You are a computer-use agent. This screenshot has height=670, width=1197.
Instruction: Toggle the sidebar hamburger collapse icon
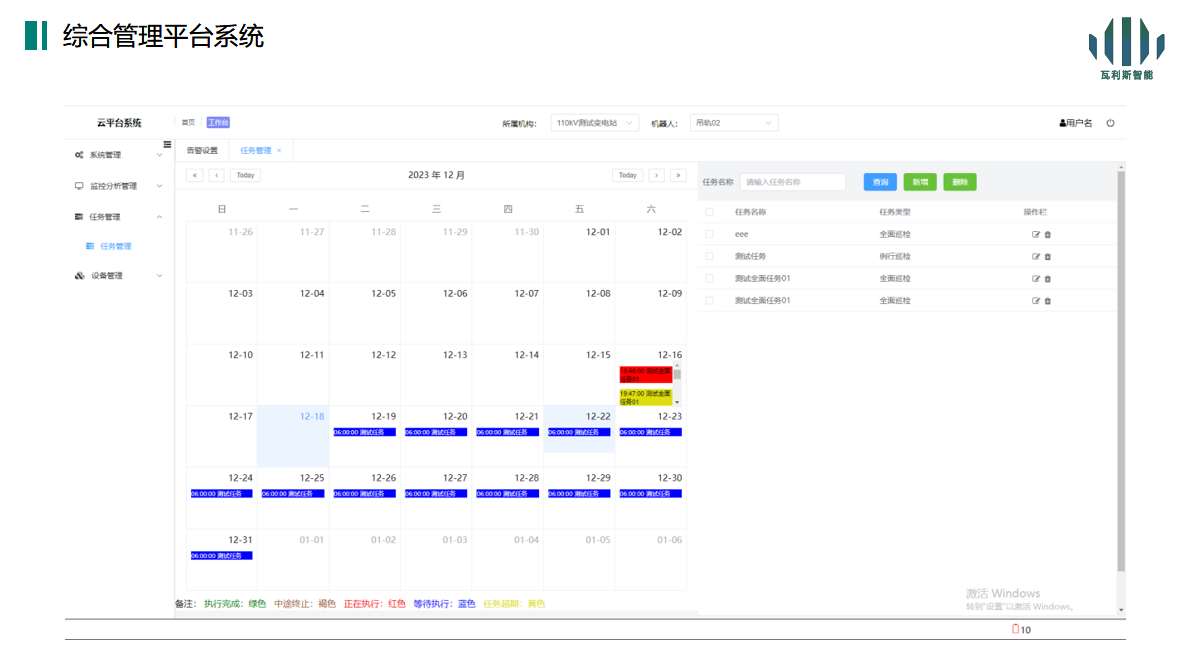pyautogui.click(x=167, y=145)
